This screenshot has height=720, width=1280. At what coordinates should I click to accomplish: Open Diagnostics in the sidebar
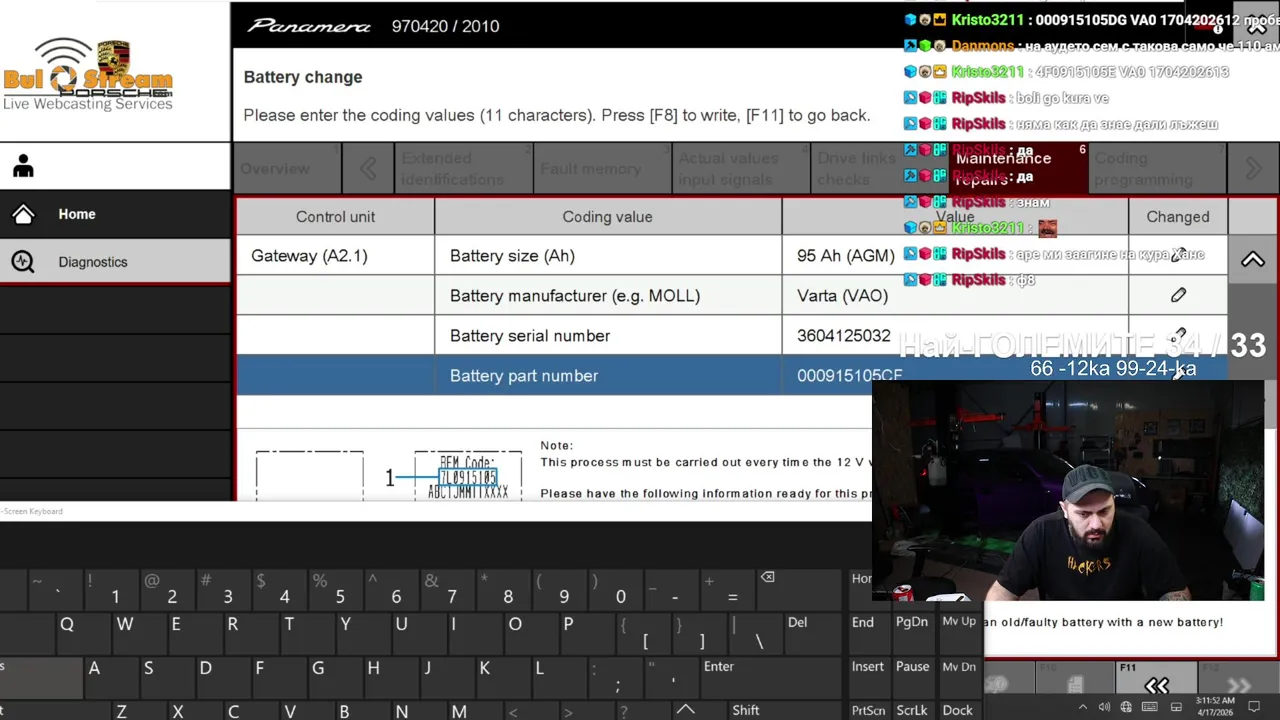pyautogui.click(x=115, y=262)
